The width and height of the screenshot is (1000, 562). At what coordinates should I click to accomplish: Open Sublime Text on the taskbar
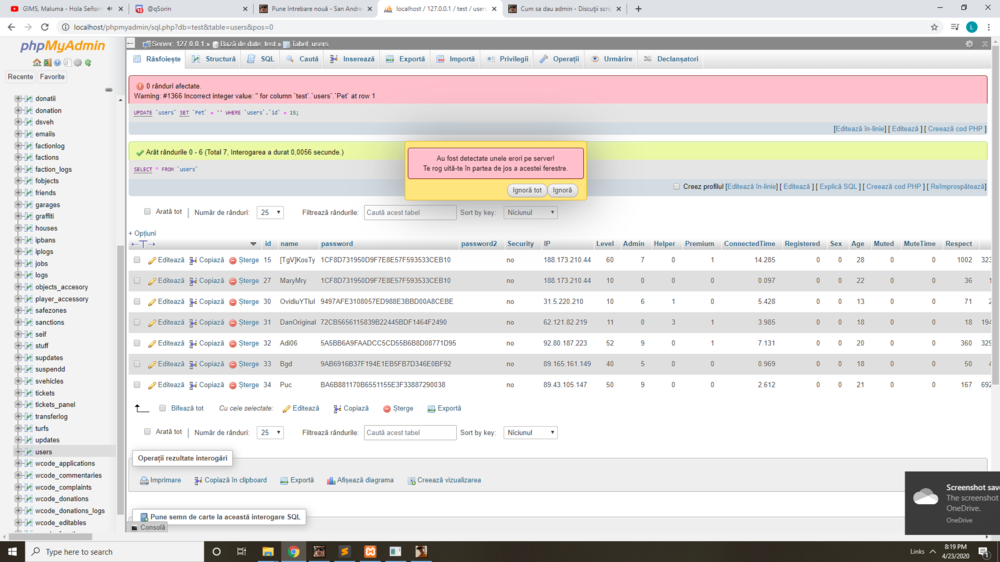pos(344,552)
